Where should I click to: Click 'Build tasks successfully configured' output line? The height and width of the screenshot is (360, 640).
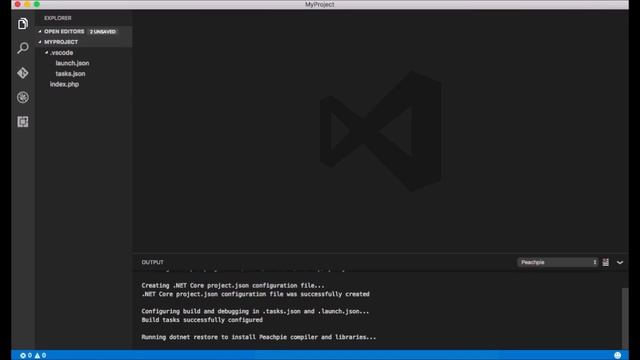tap(202, 320)
